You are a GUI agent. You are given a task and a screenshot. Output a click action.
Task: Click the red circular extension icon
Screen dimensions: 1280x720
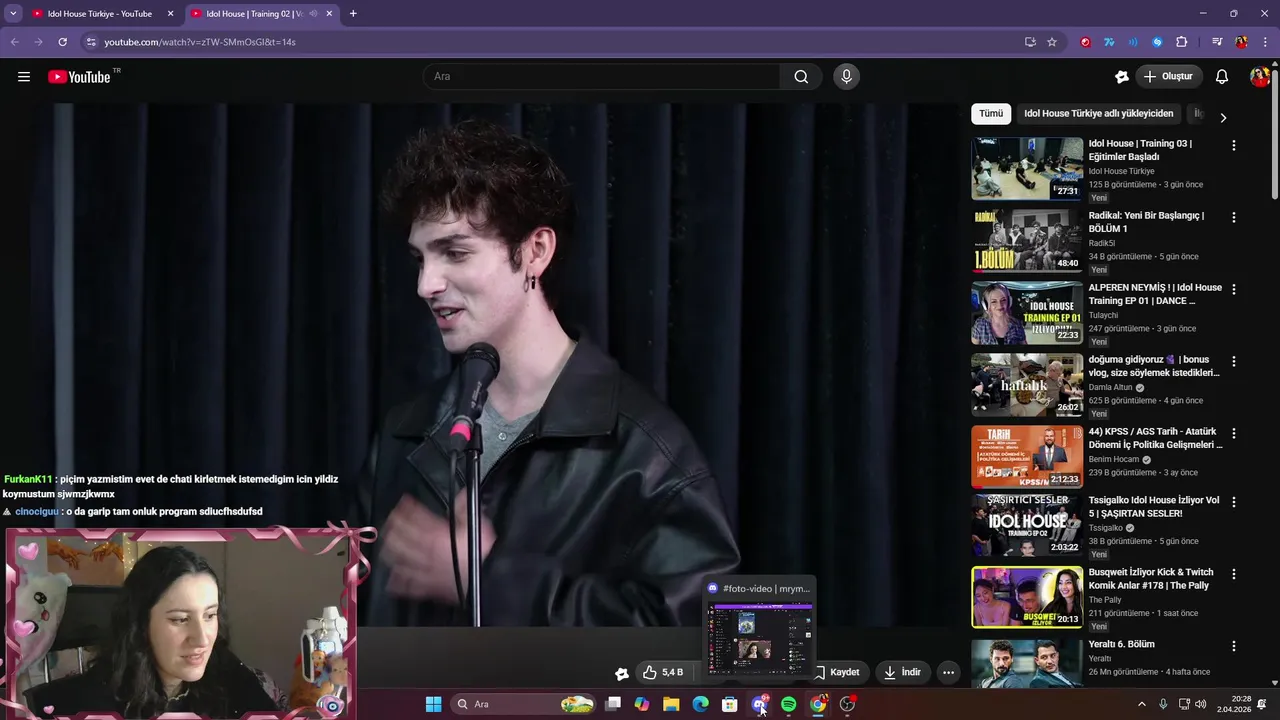point(1085,42)
